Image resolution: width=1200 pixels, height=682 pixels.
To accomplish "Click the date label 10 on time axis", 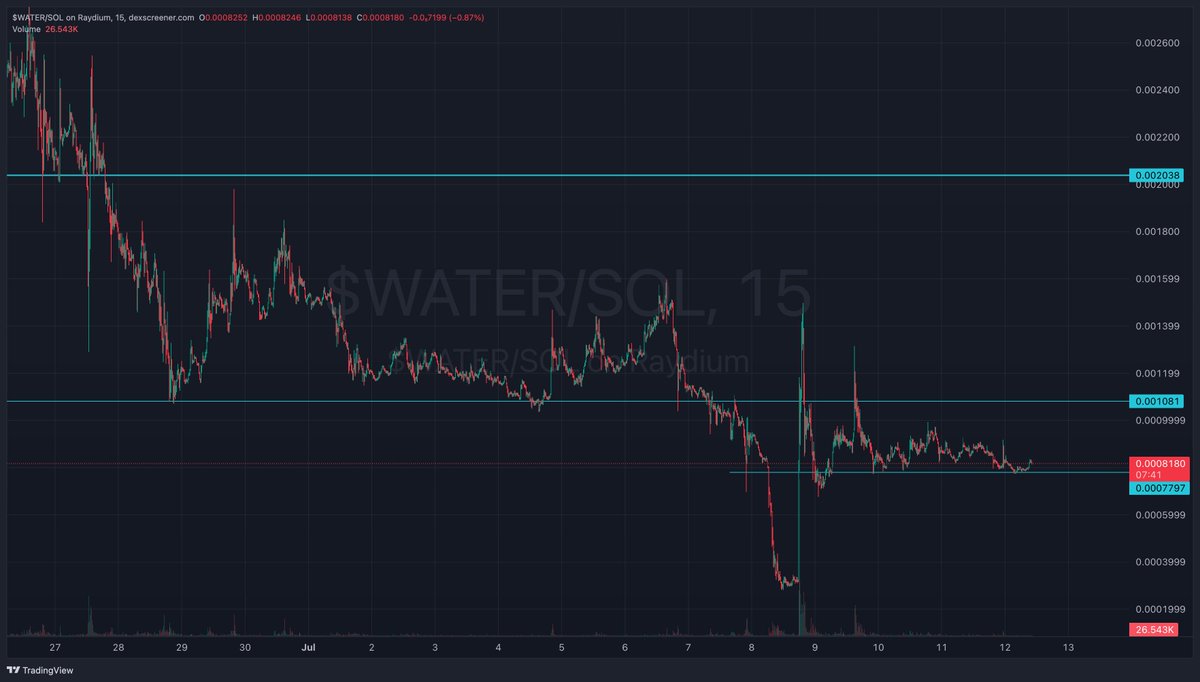I will pyautogui.click(x=878, y=648).
